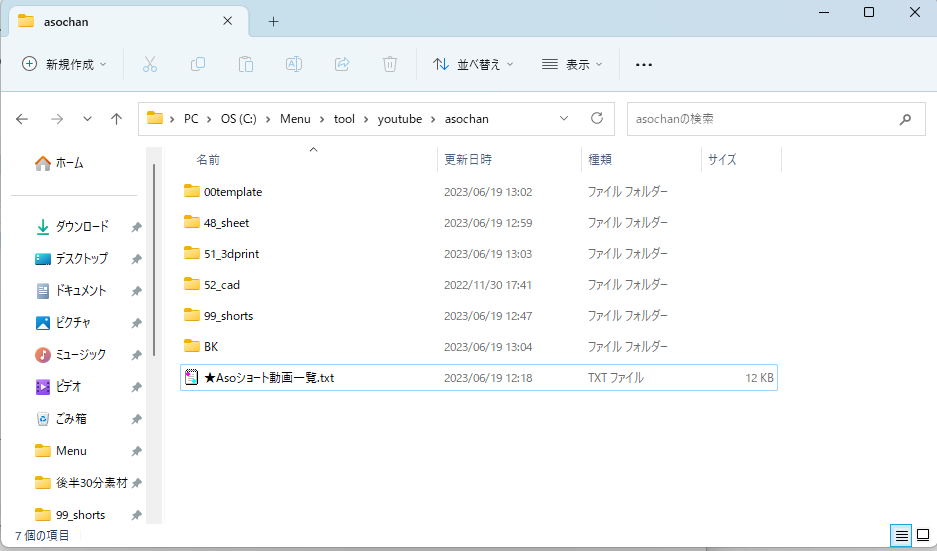Open the 表示 view dropdown

(x=572, y=64)
